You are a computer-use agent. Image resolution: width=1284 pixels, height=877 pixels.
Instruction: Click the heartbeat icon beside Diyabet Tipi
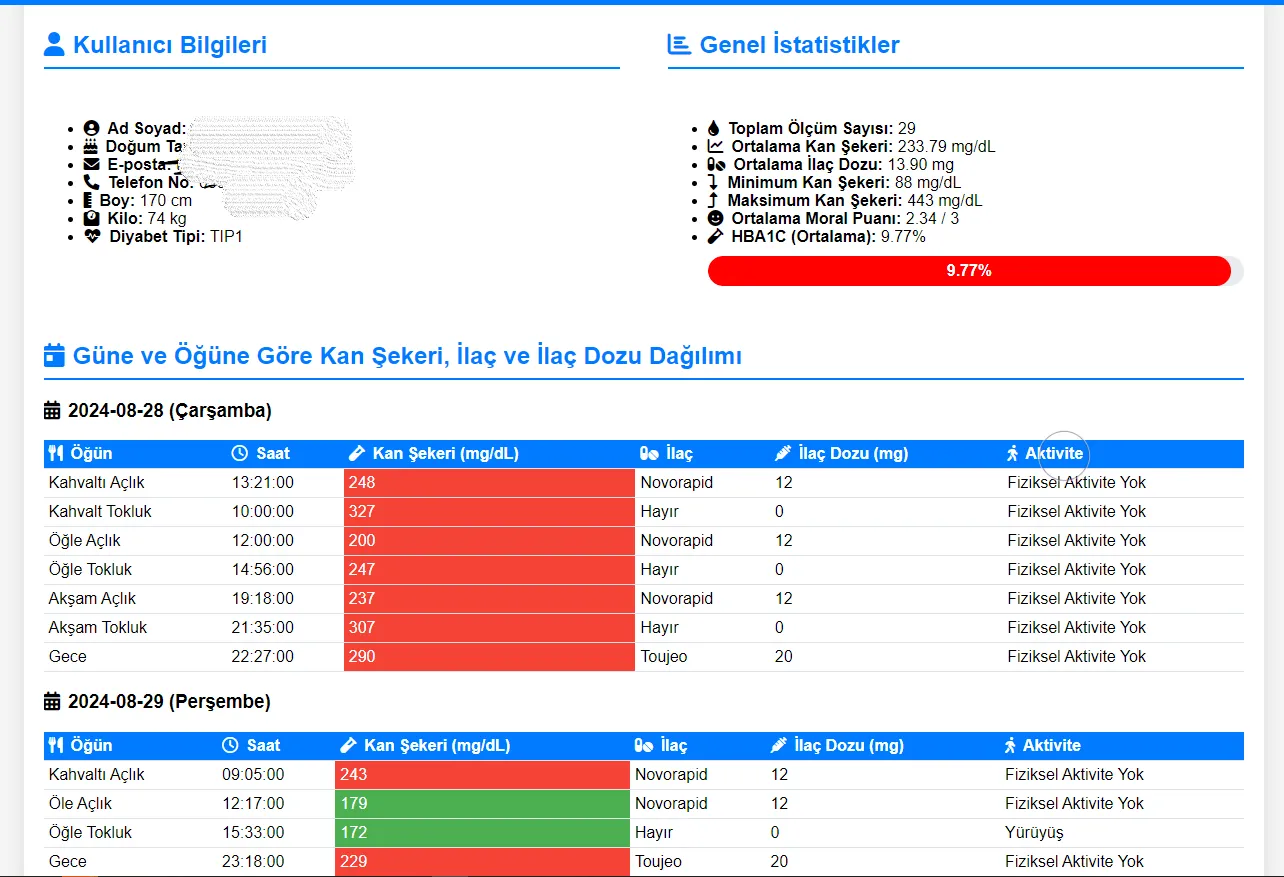(93, 237)
